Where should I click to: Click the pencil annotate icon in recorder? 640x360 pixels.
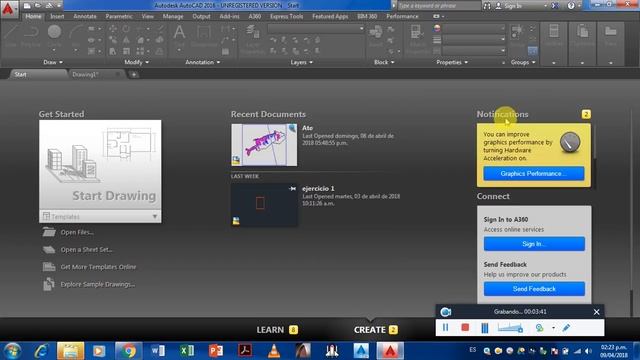click(x=566, y=328)
